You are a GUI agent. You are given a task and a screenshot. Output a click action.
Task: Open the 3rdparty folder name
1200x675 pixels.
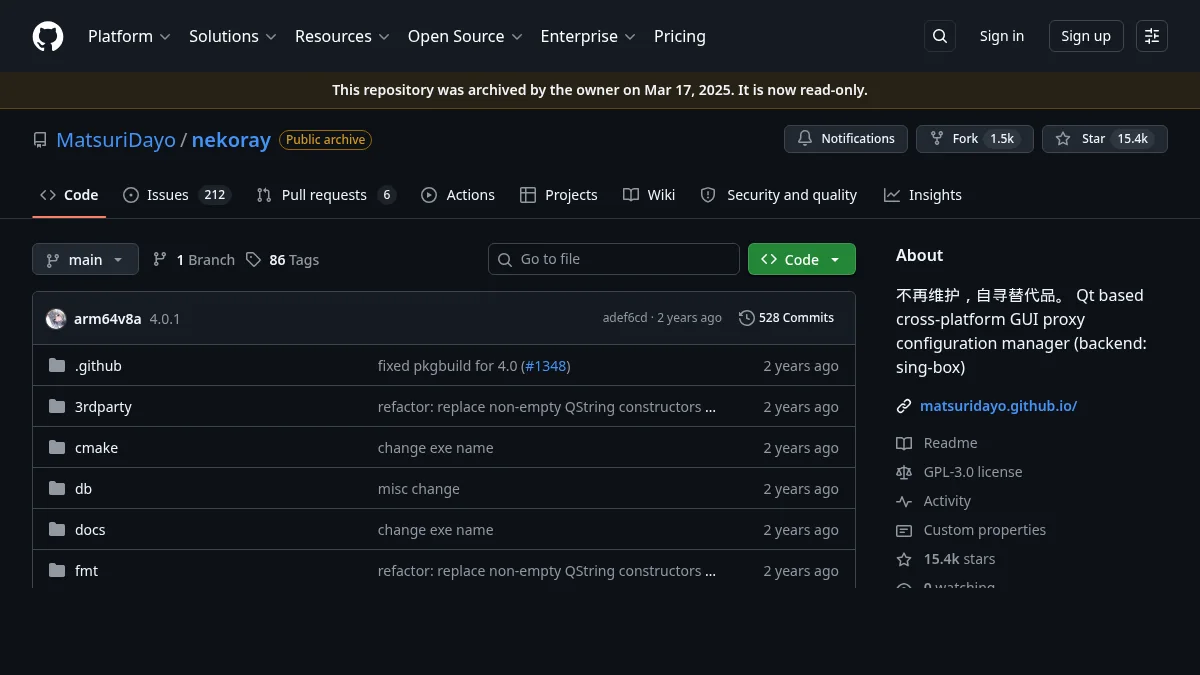[x=103, y=407]
